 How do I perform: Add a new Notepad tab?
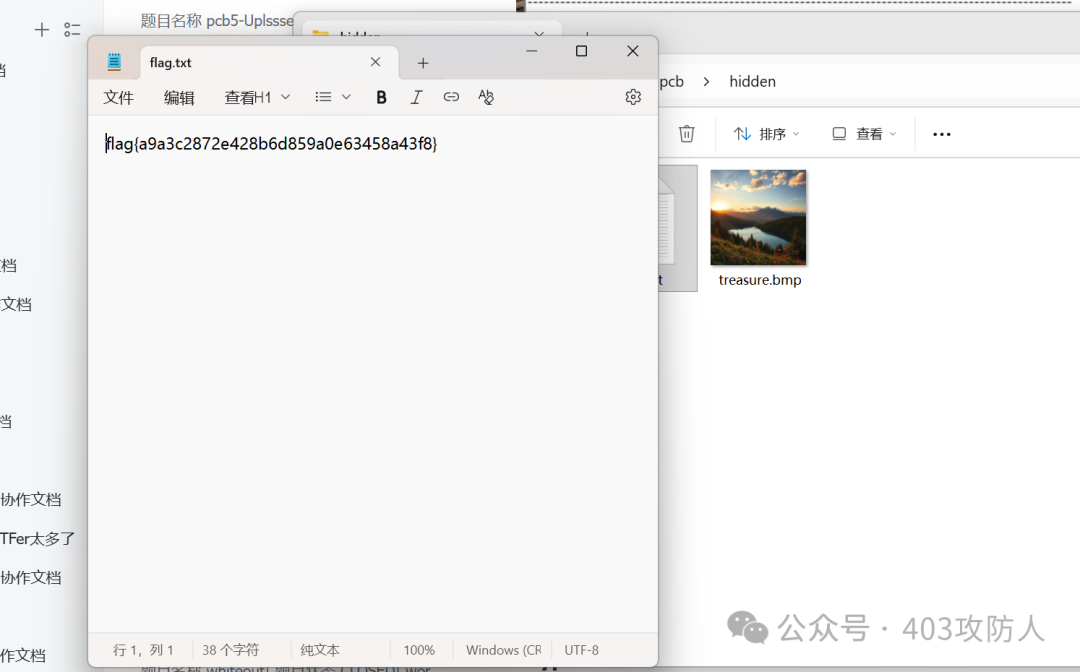423,63
